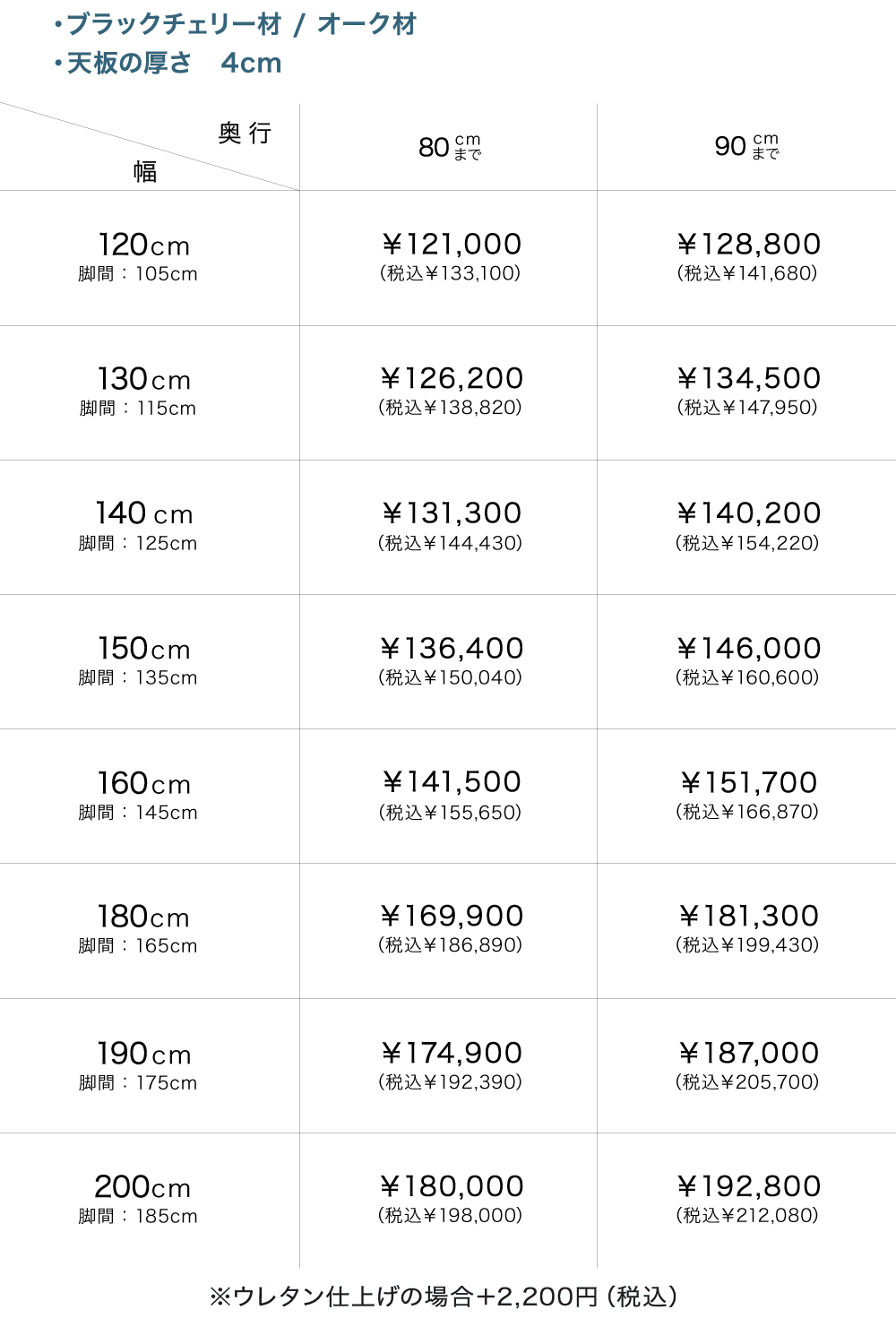Click the ¥192,800 price cell
Viewport: 896px width, 1344px height.
(x=748, y=1186)
